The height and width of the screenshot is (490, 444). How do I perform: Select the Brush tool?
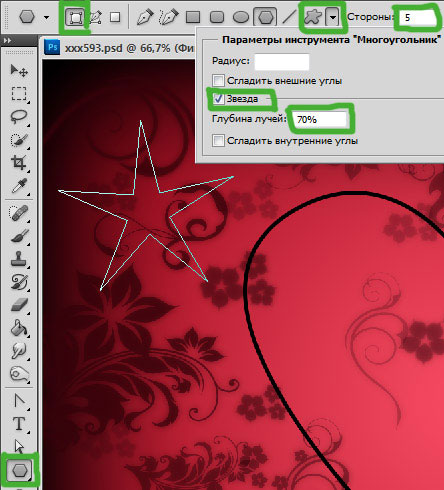point(19,236)
